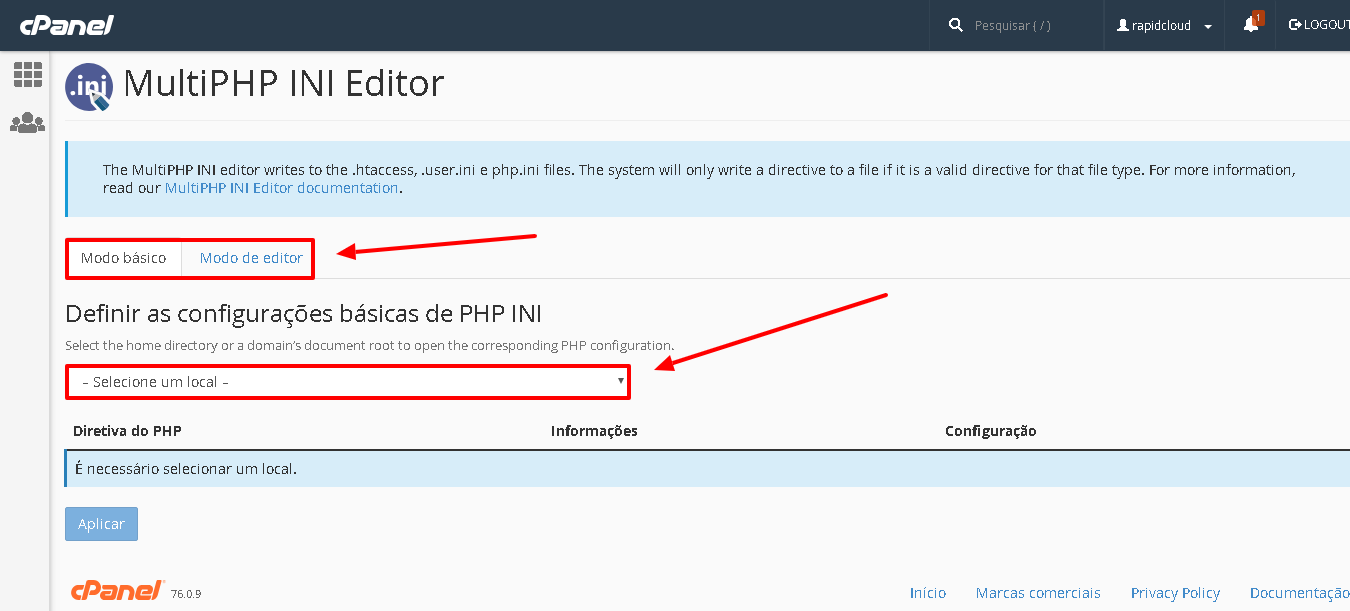Click the MultiPHP INI Editor page icon

tap(88, 86)
